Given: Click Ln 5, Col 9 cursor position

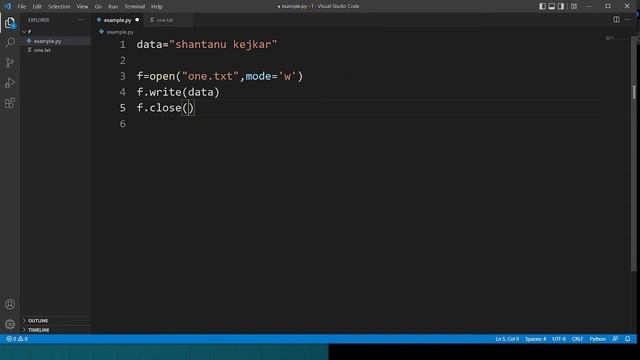Looking at the screenshot, I should tap(507, 339).
